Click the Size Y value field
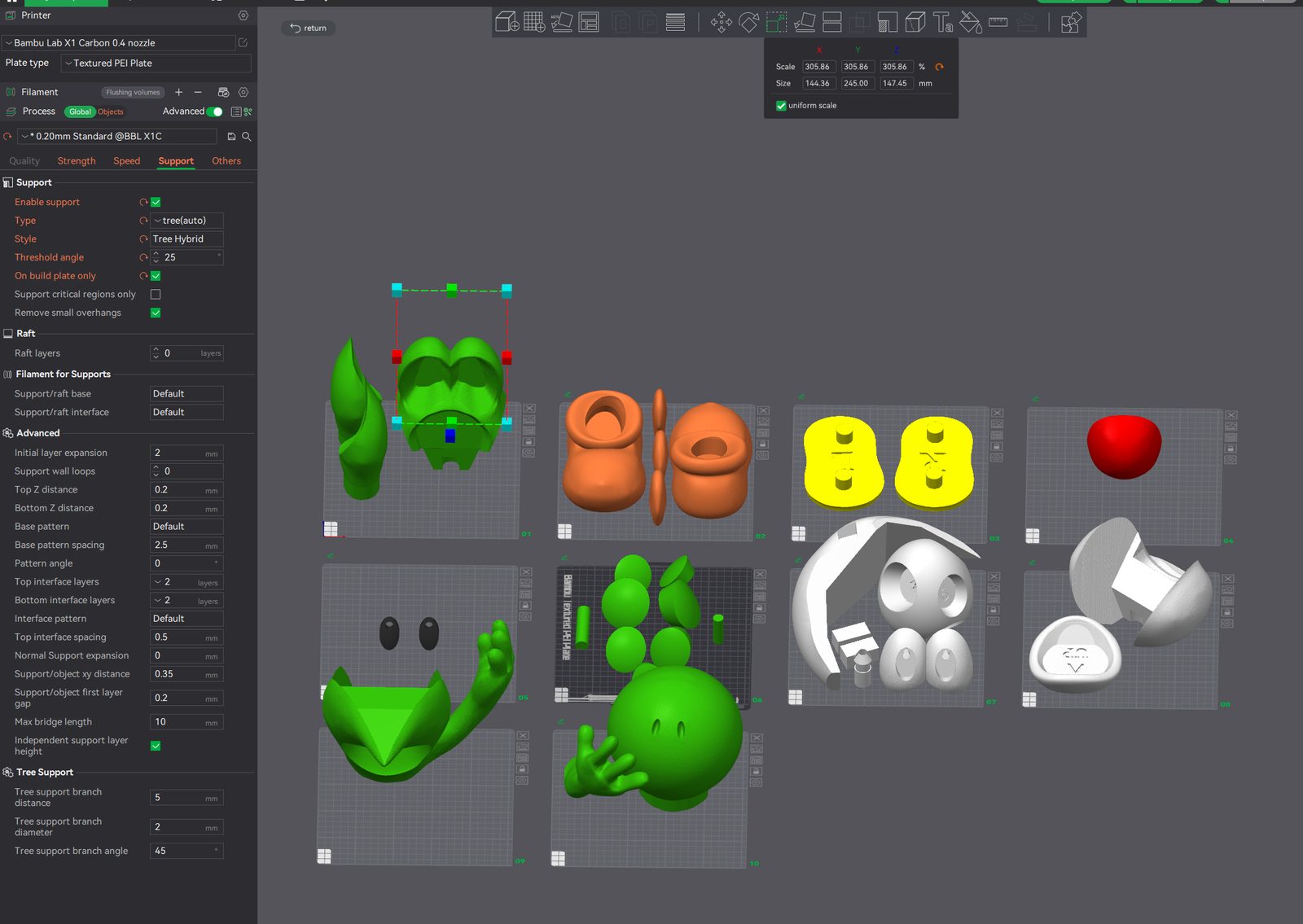This screenshot has width=1303, height=924. pyautogui.click(x=857, y=83)
